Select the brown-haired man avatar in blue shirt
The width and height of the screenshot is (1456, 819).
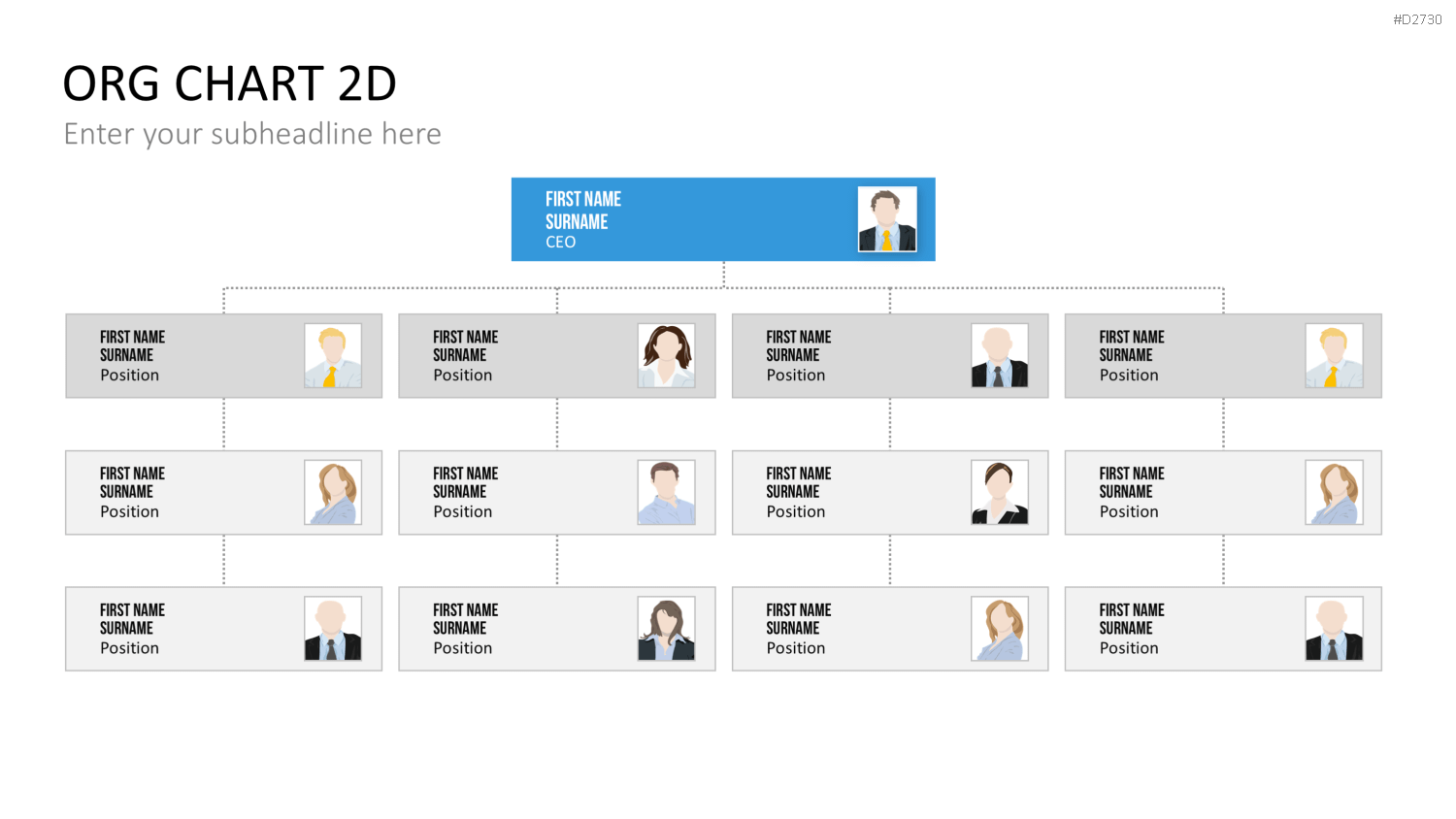pyautogui.click(x=666, y=493)
